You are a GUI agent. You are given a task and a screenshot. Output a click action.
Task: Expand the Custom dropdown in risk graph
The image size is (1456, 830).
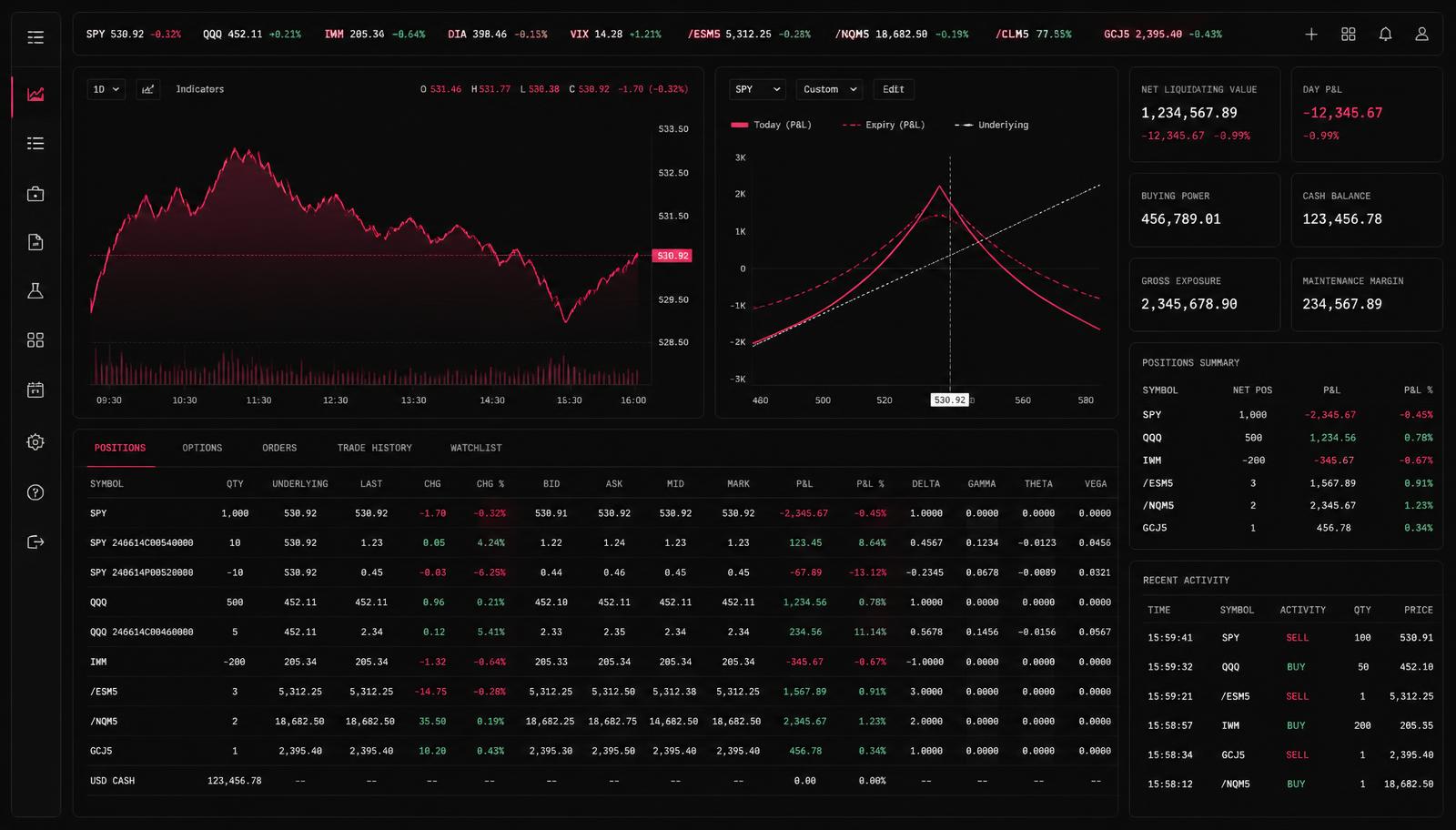coord(829,89)
